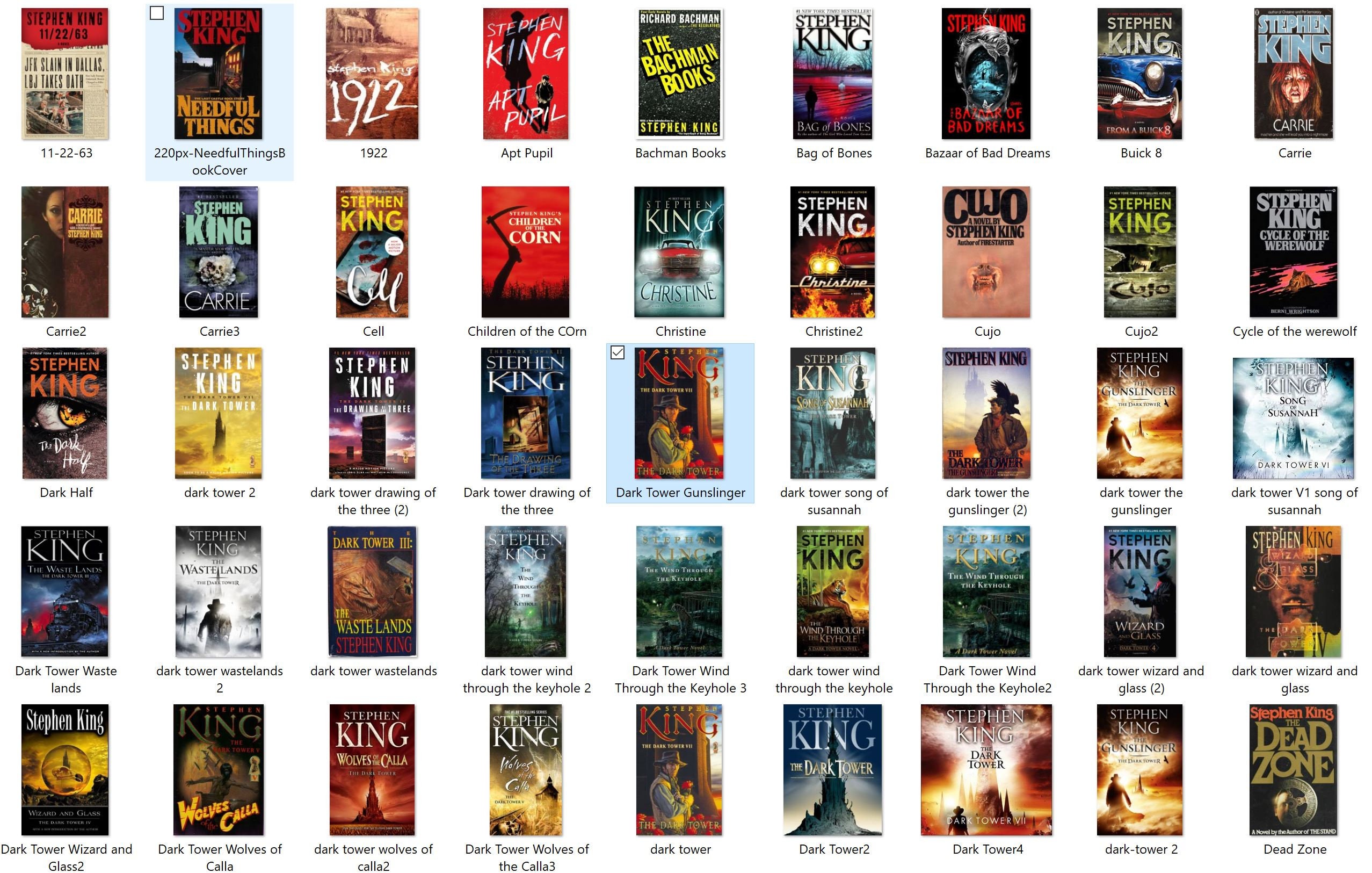Click the "Dark Tower Gunslinger" file name

point(680,493)
